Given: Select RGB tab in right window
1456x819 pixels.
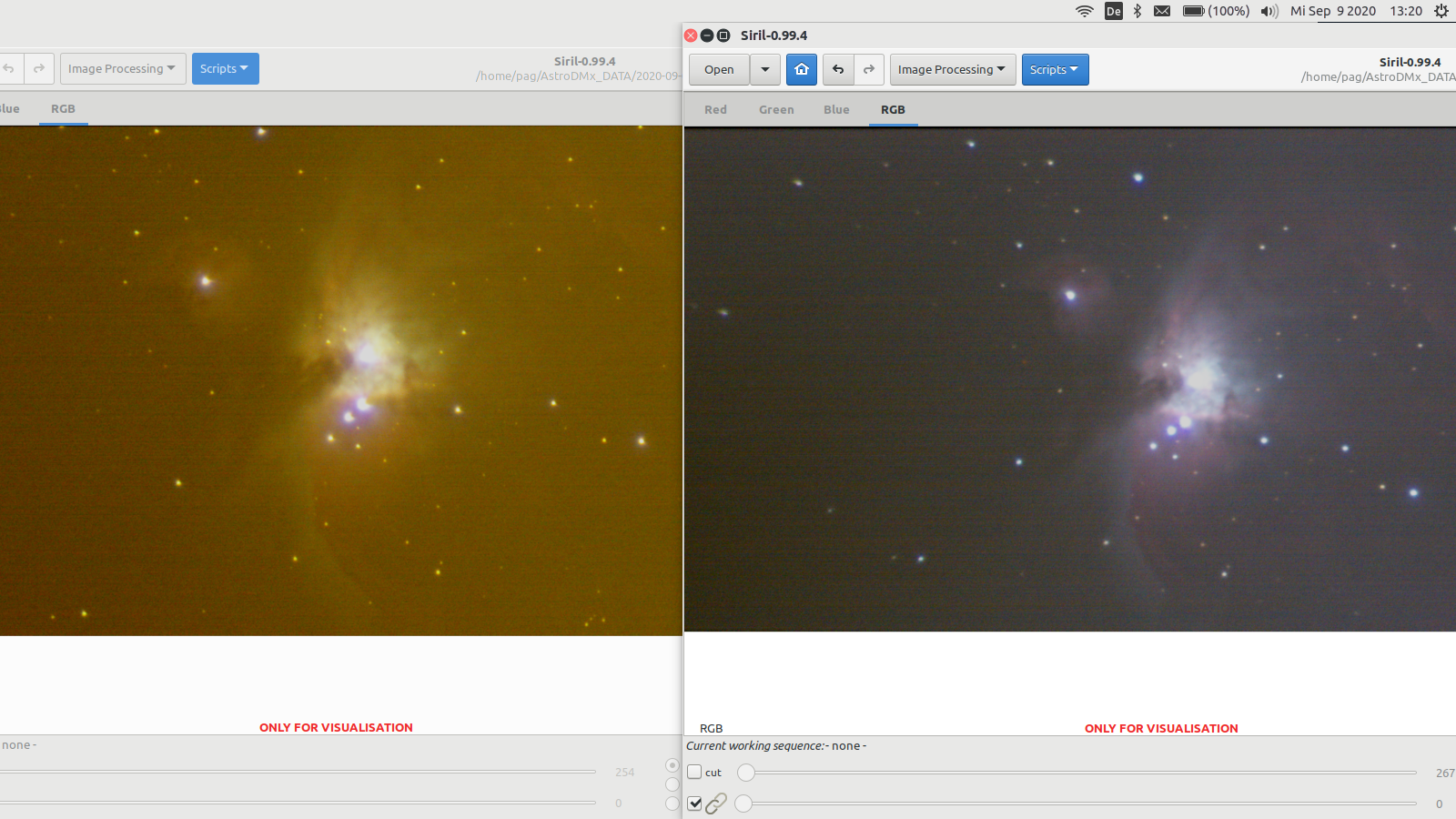Looking at the screenshot, I should coord(893,109).
